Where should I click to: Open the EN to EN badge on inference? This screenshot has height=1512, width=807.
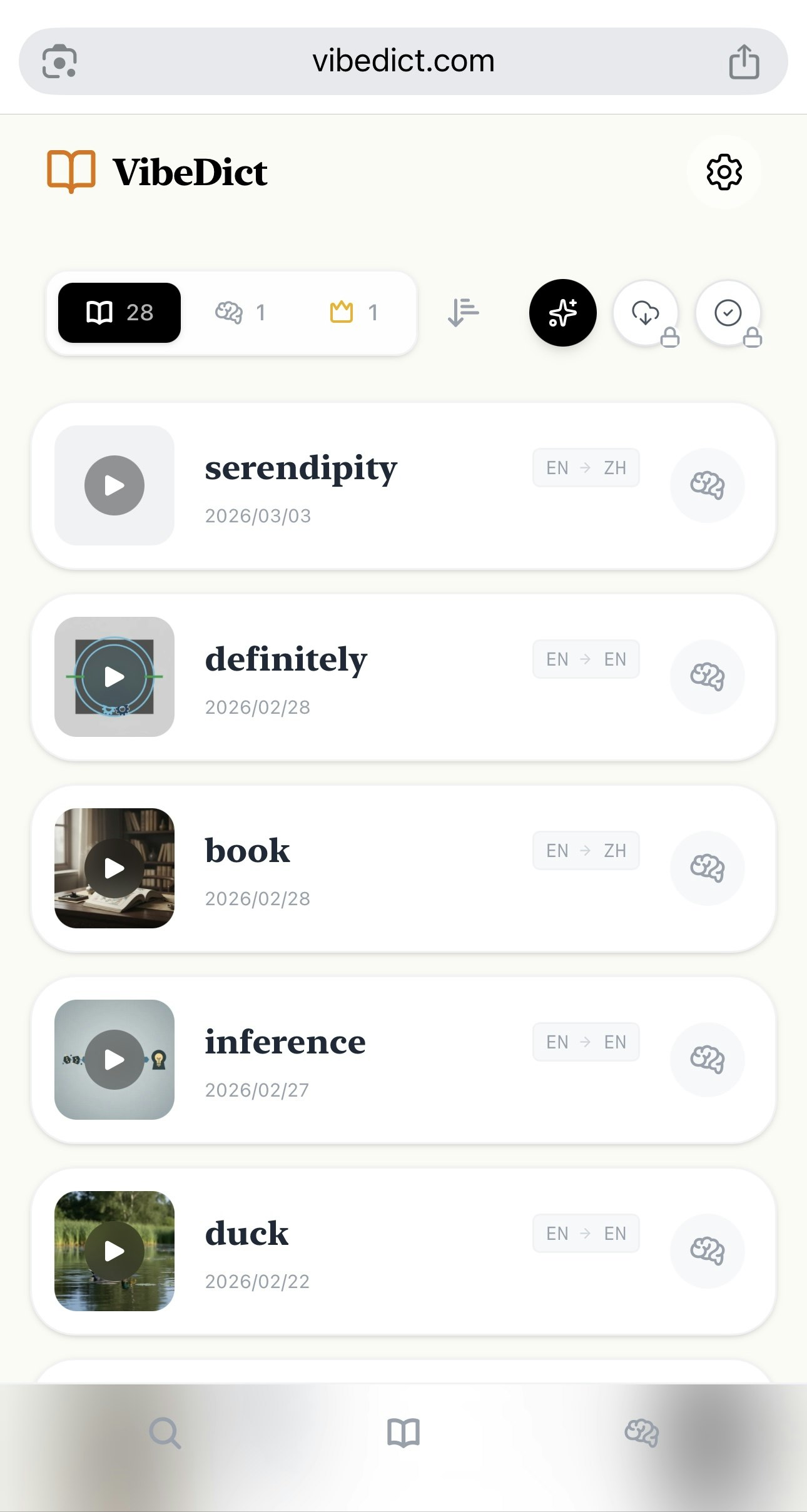(x=585, y=1041)
